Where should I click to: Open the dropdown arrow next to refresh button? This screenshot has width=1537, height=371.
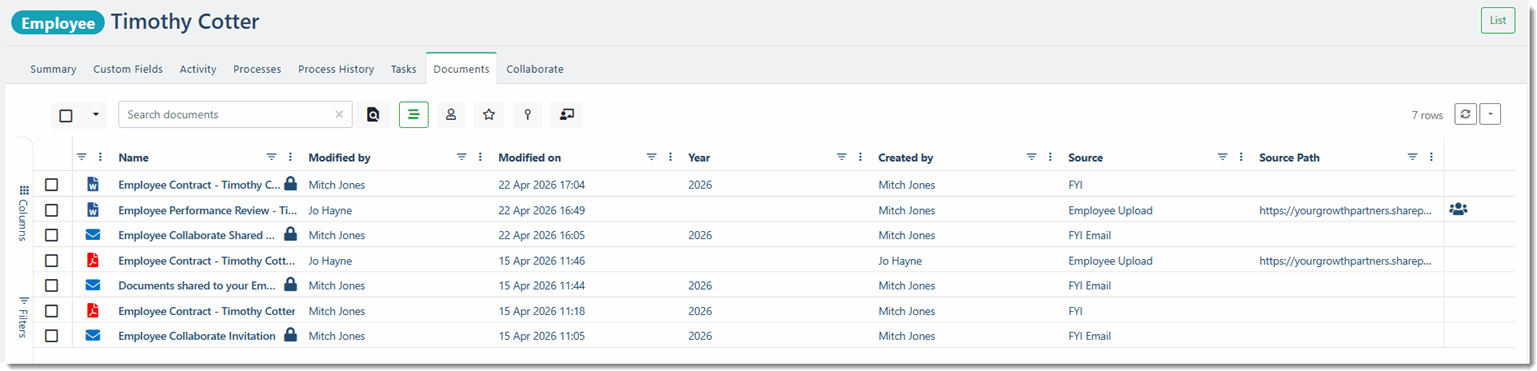click(1490, 115)
